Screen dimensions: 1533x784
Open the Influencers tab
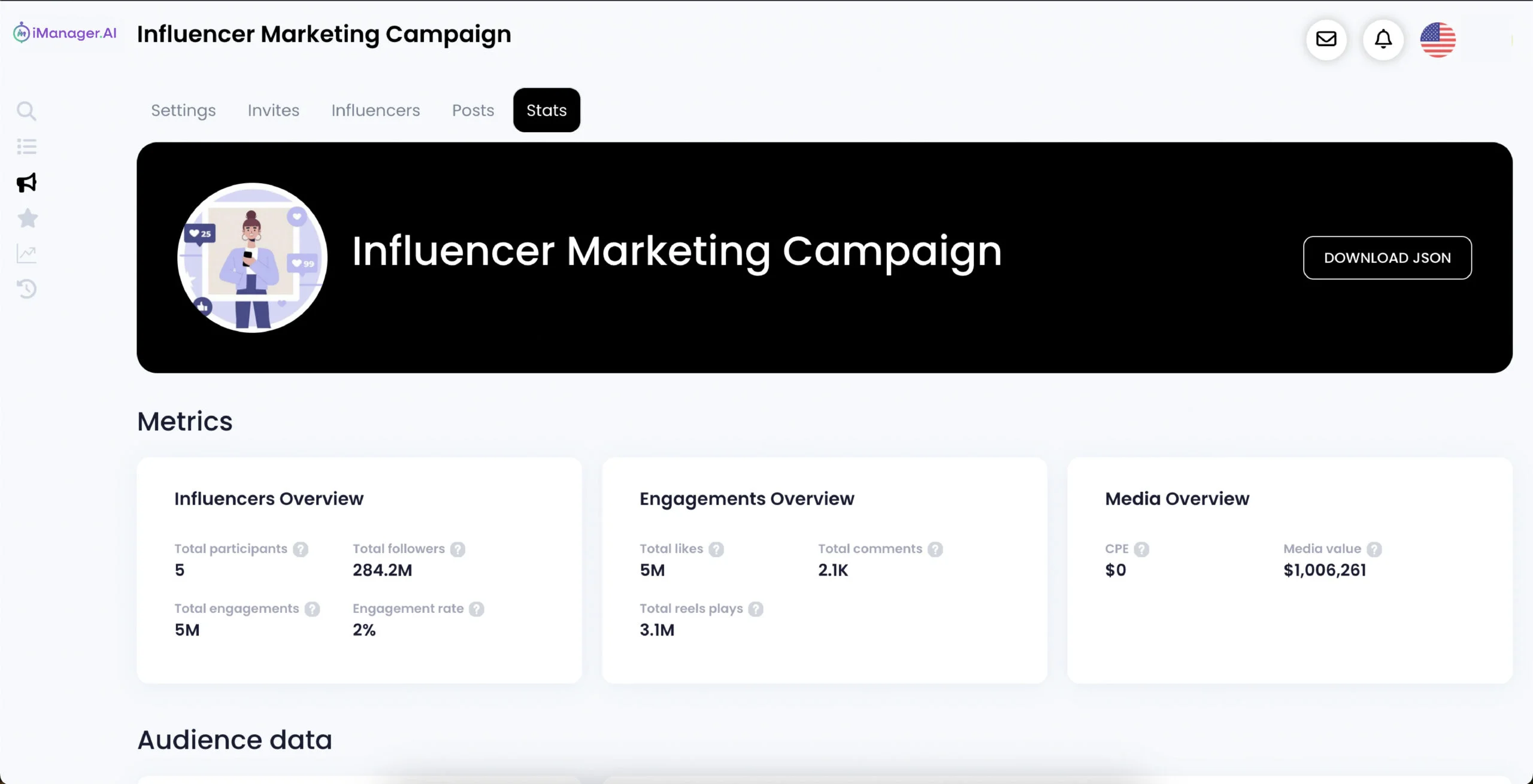[375, 111]
